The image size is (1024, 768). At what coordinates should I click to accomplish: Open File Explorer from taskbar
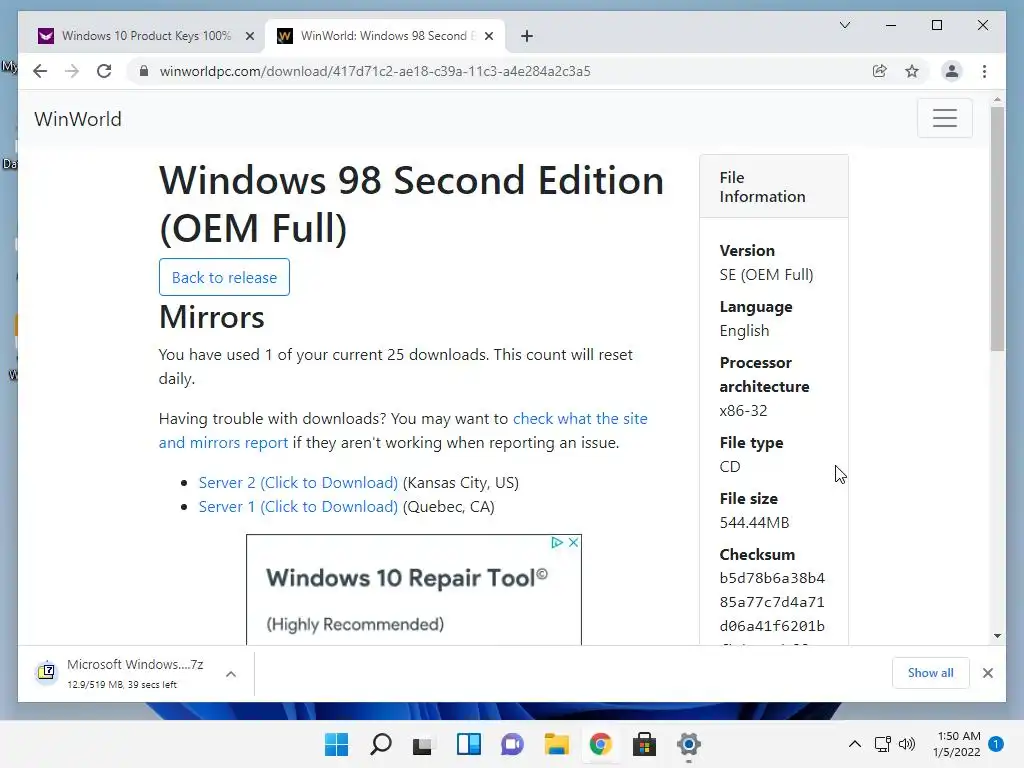coord(556,744)
